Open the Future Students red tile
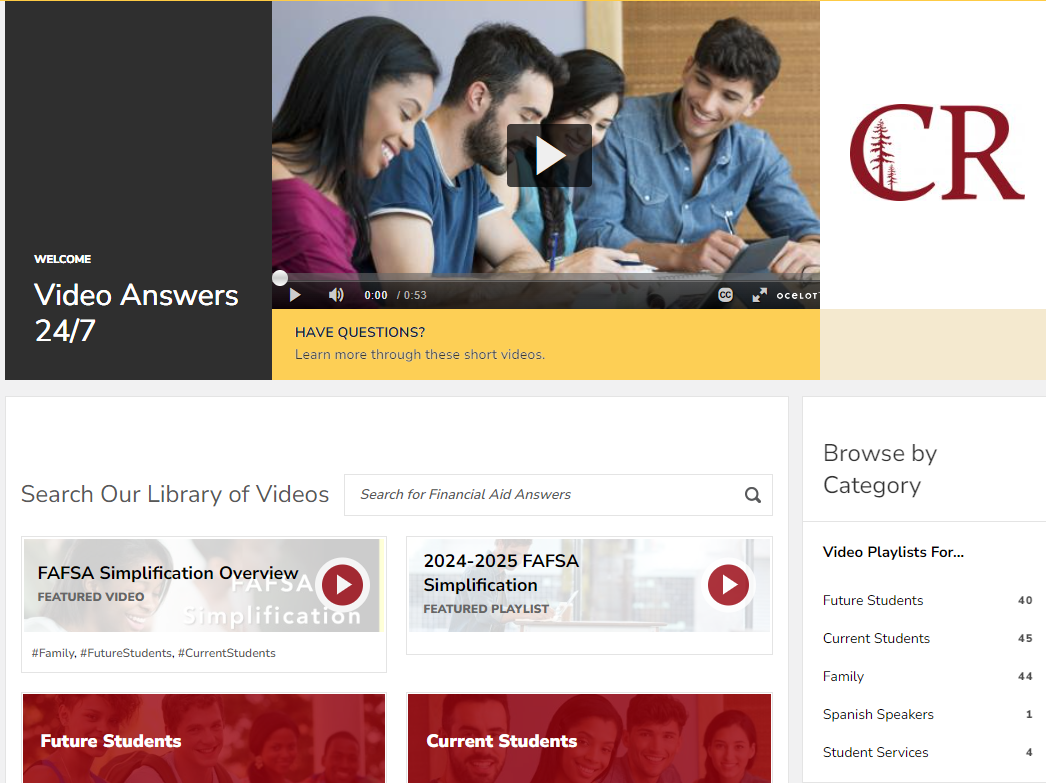Viewport: 1046px width, 783px height. click(x=204, y=738)
